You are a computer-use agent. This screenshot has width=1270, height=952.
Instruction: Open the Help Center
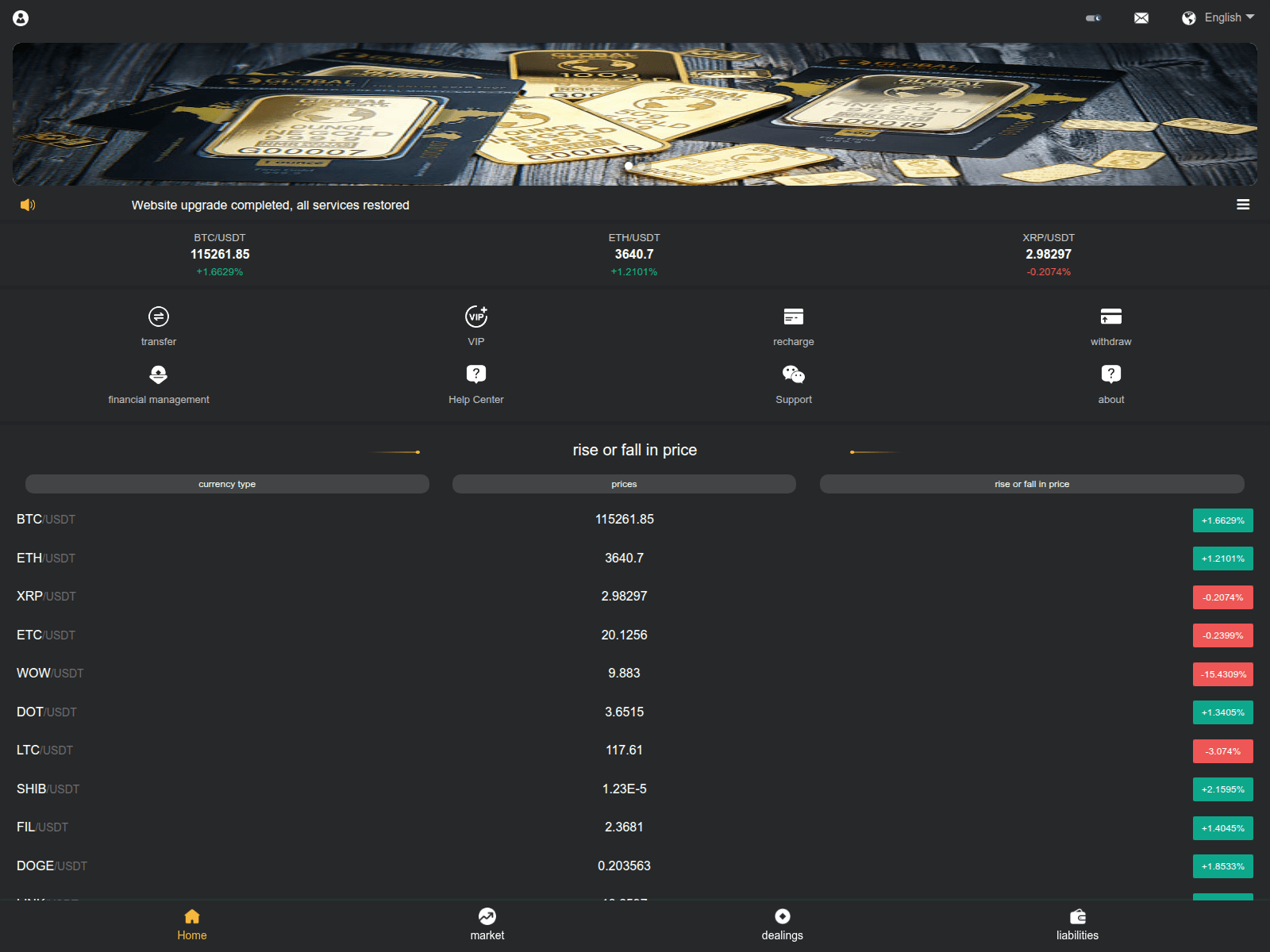pyautogui.click(x=475, y=374)
